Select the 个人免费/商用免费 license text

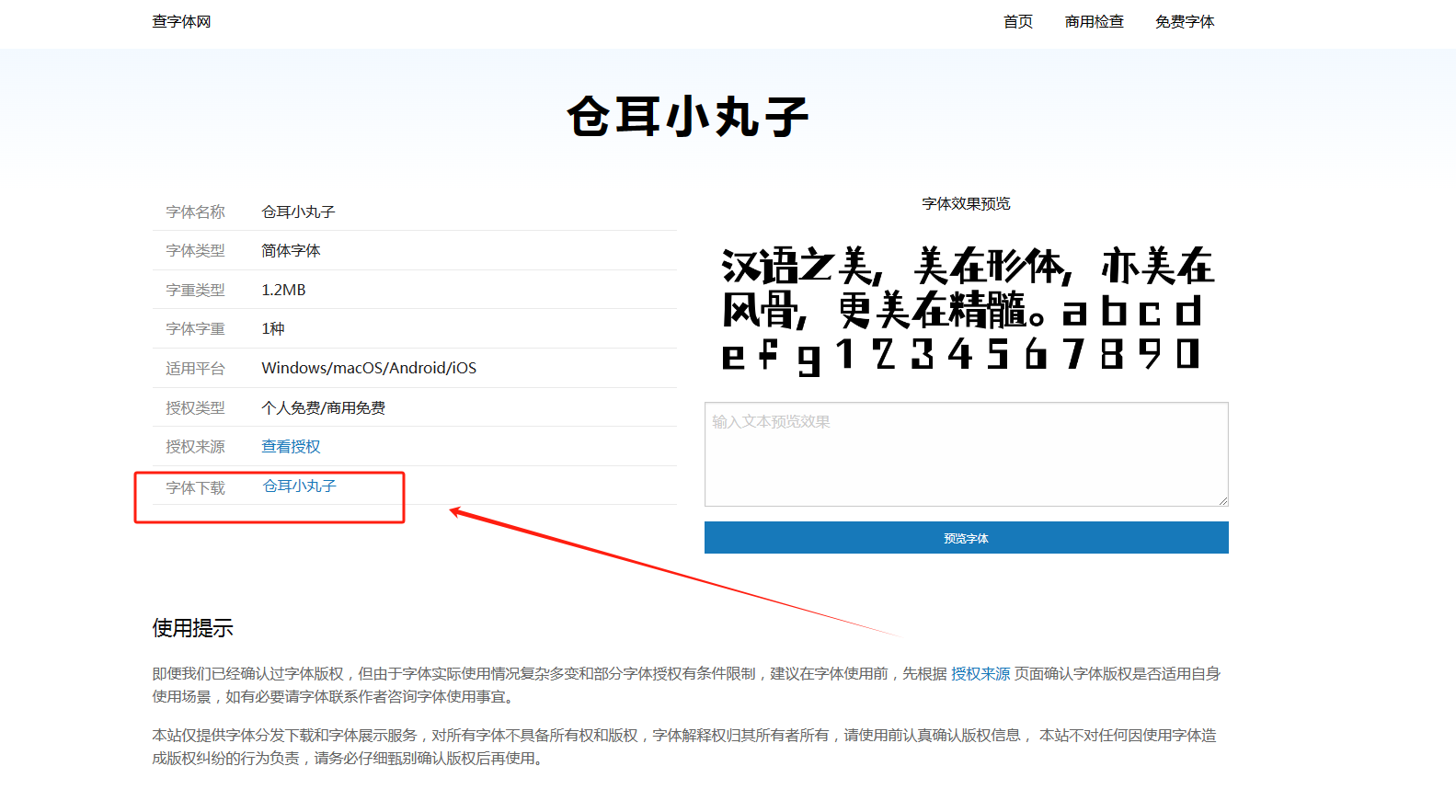pos(323,407)
